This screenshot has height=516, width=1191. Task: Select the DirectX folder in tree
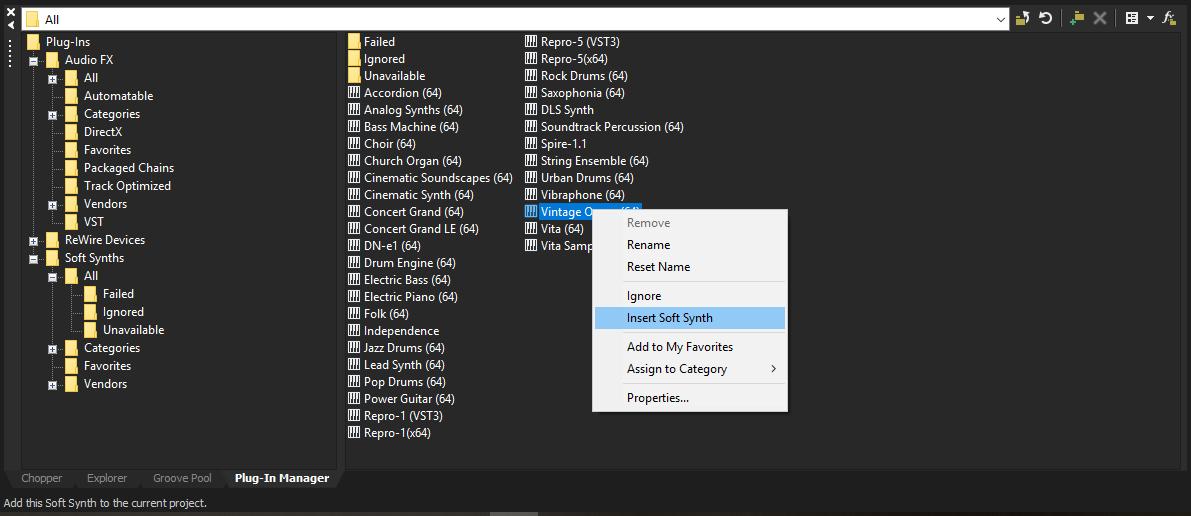[93, 132]
